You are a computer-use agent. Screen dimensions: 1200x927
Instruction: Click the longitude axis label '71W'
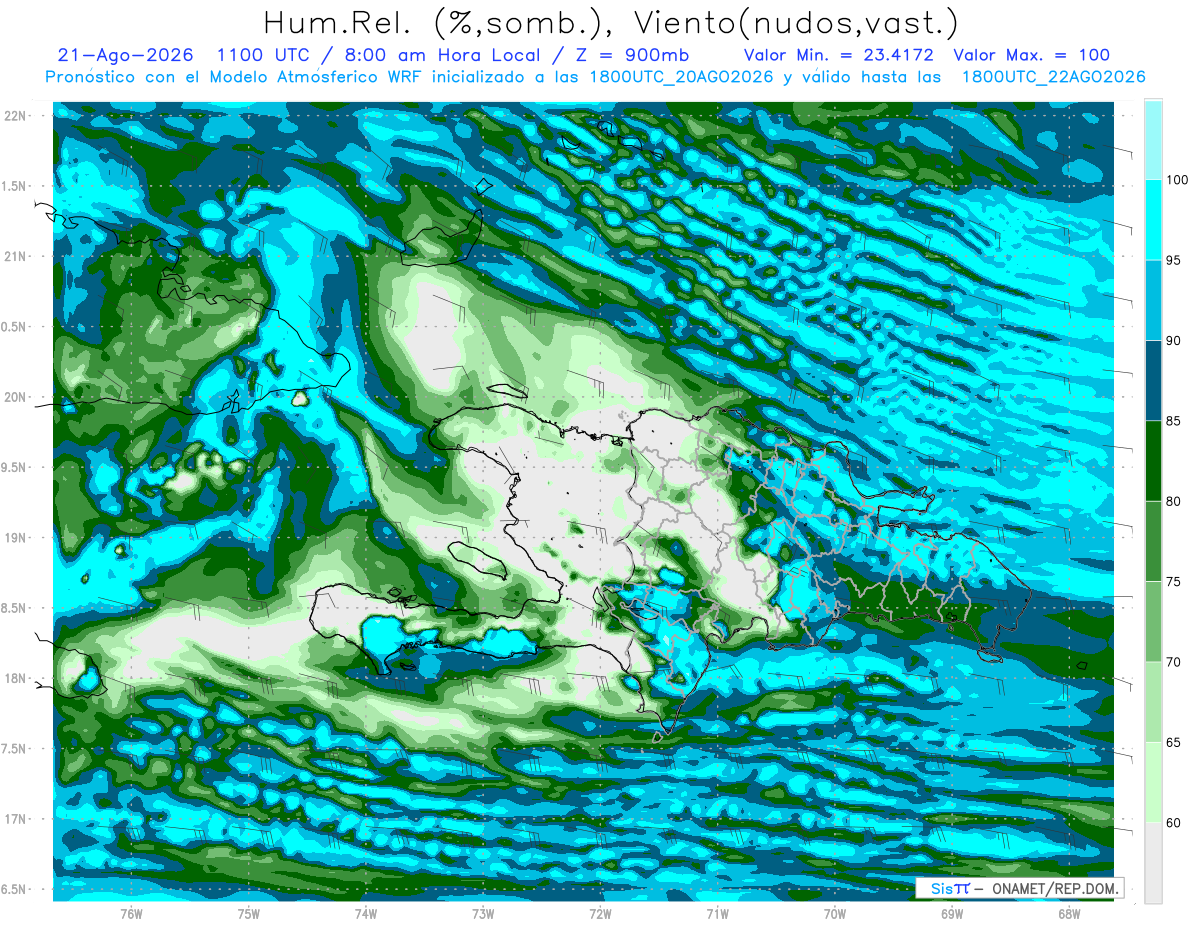click(x=717, y=914)
